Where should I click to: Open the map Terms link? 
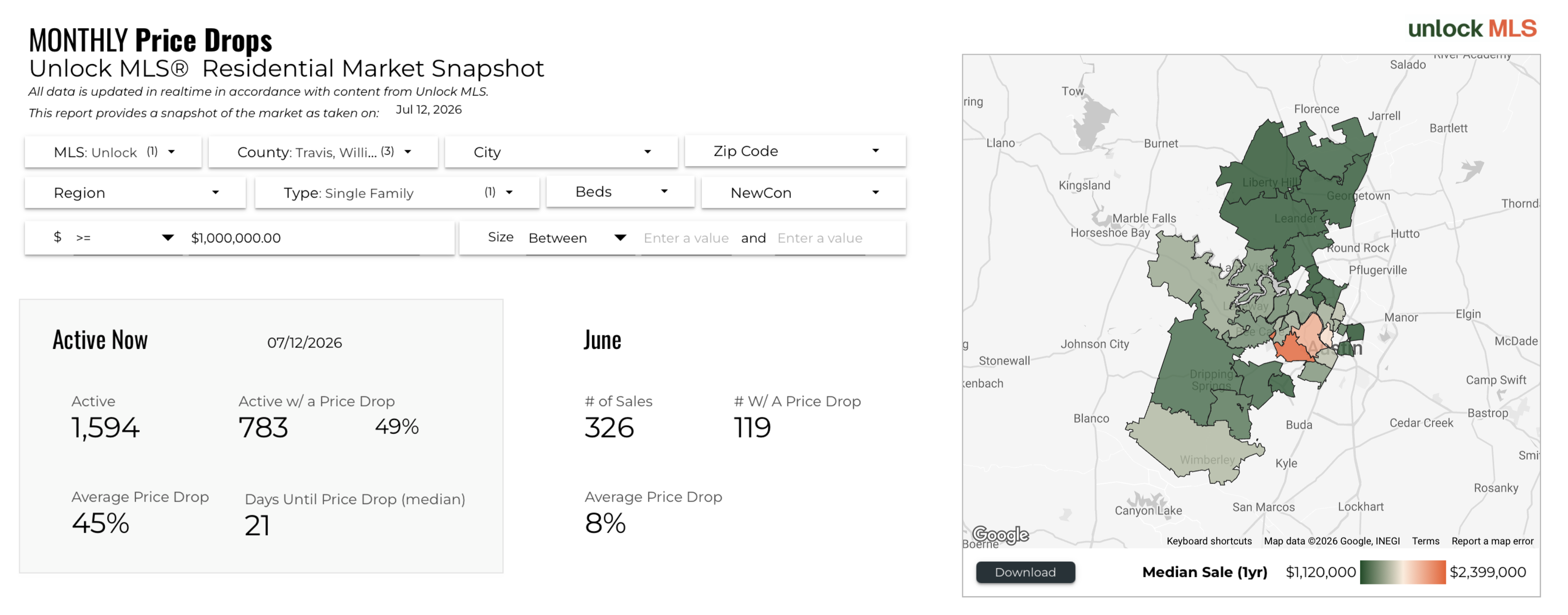tap(1426, 541)
